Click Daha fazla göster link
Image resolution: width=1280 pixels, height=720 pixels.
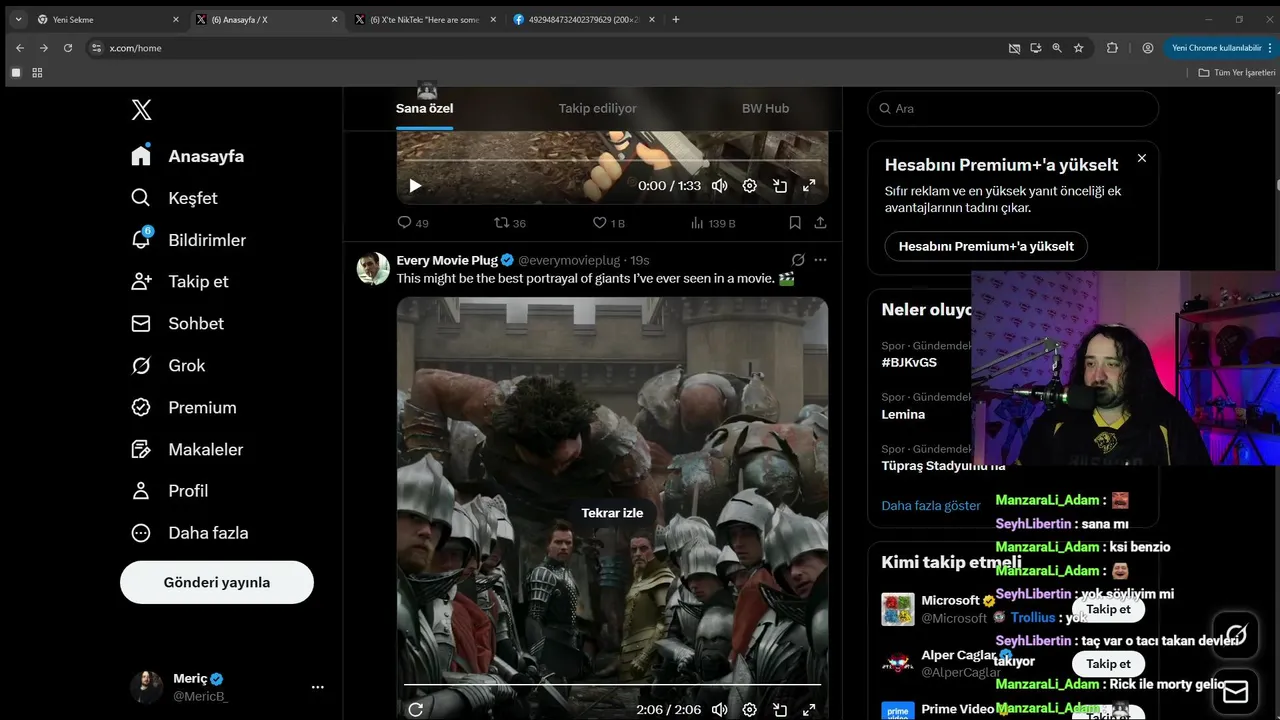point(931,506)
